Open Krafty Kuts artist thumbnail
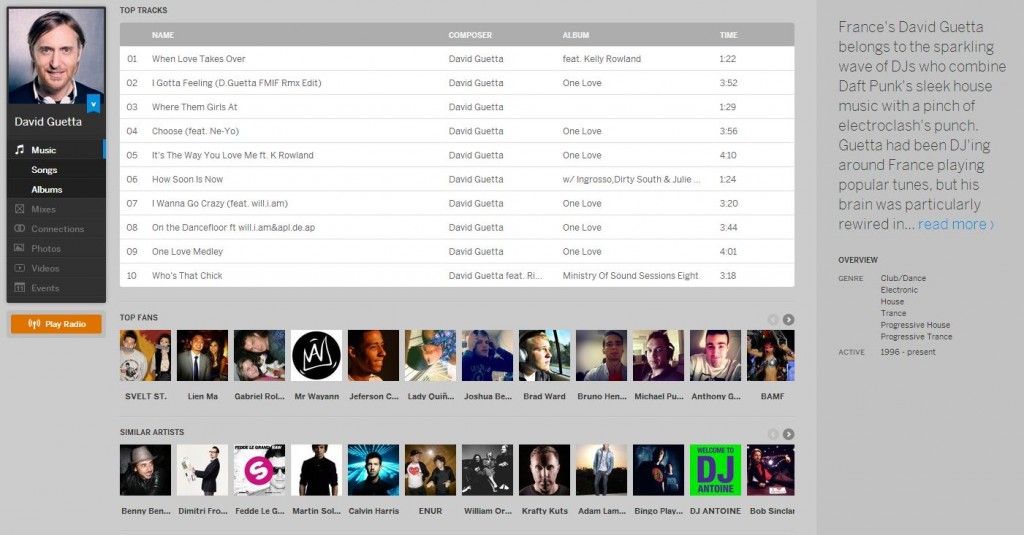 [x=545, y=470]
